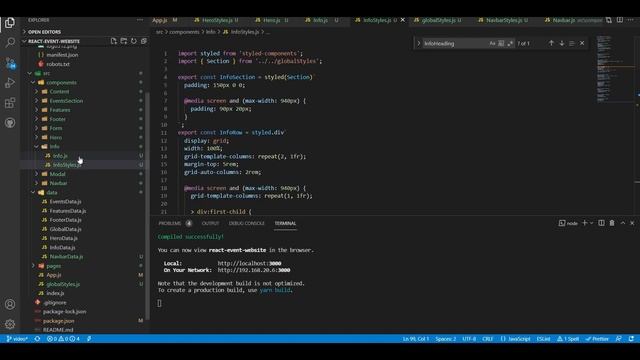640x360 pixels.
Task: Close the find widget
Action: tap(582, 43)
